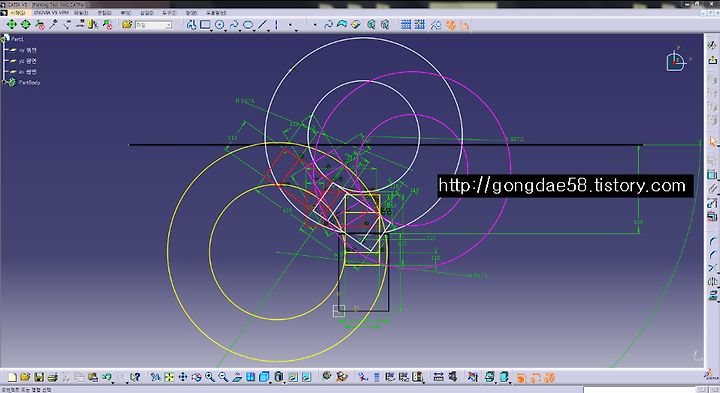Select the Spline sketch tool
This screenshot has width=720, height=393.
point(234,24)
